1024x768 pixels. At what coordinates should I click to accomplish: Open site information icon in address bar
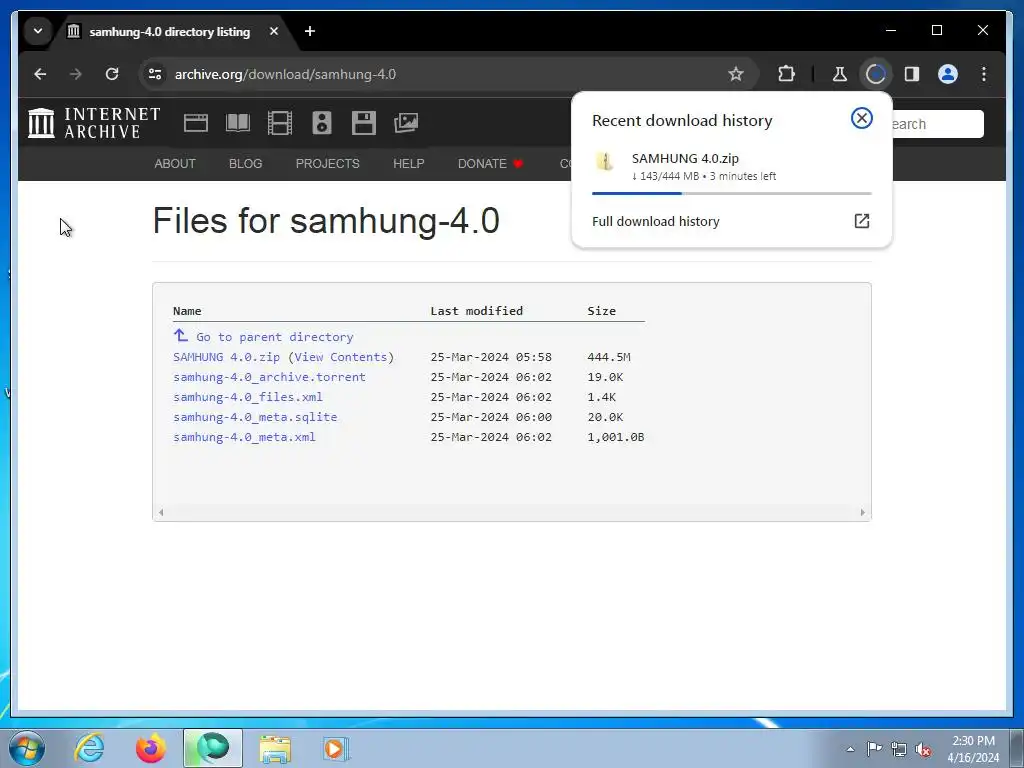pyautogui.click(x=155, y=74)
